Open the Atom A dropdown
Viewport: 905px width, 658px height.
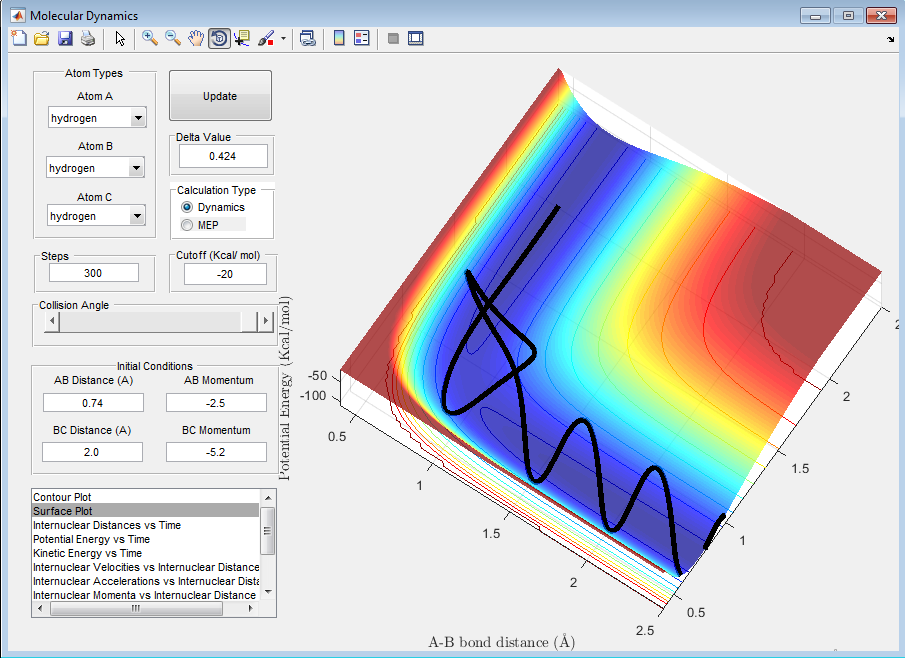[138, 118]
